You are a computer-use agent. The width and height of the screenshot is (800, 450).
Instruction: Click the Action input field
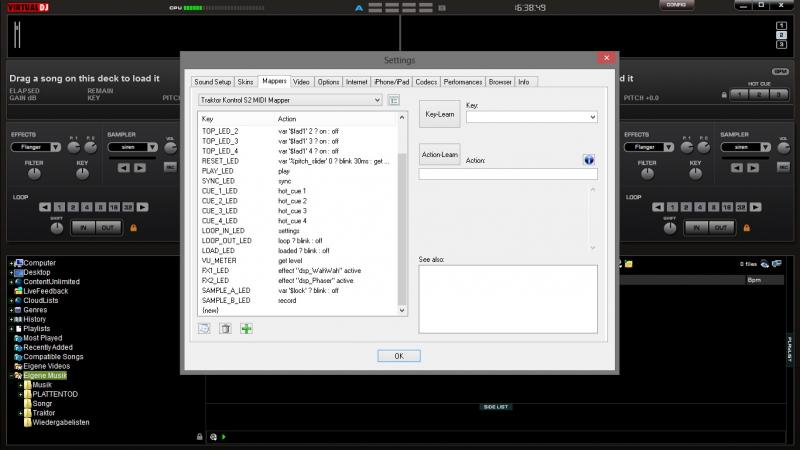coord(508,174)
